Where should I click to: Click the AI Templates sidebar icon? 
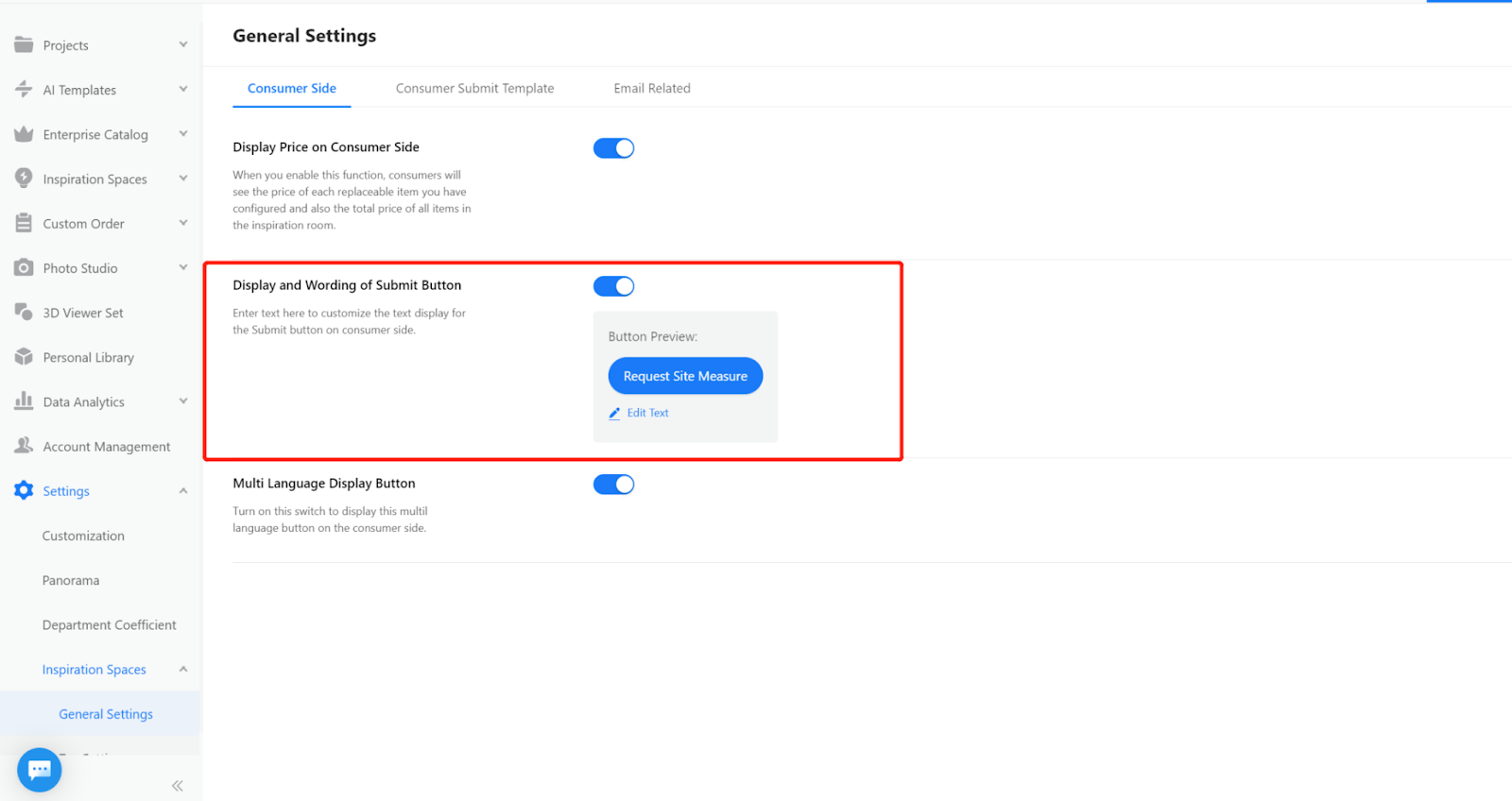(24, 89)
